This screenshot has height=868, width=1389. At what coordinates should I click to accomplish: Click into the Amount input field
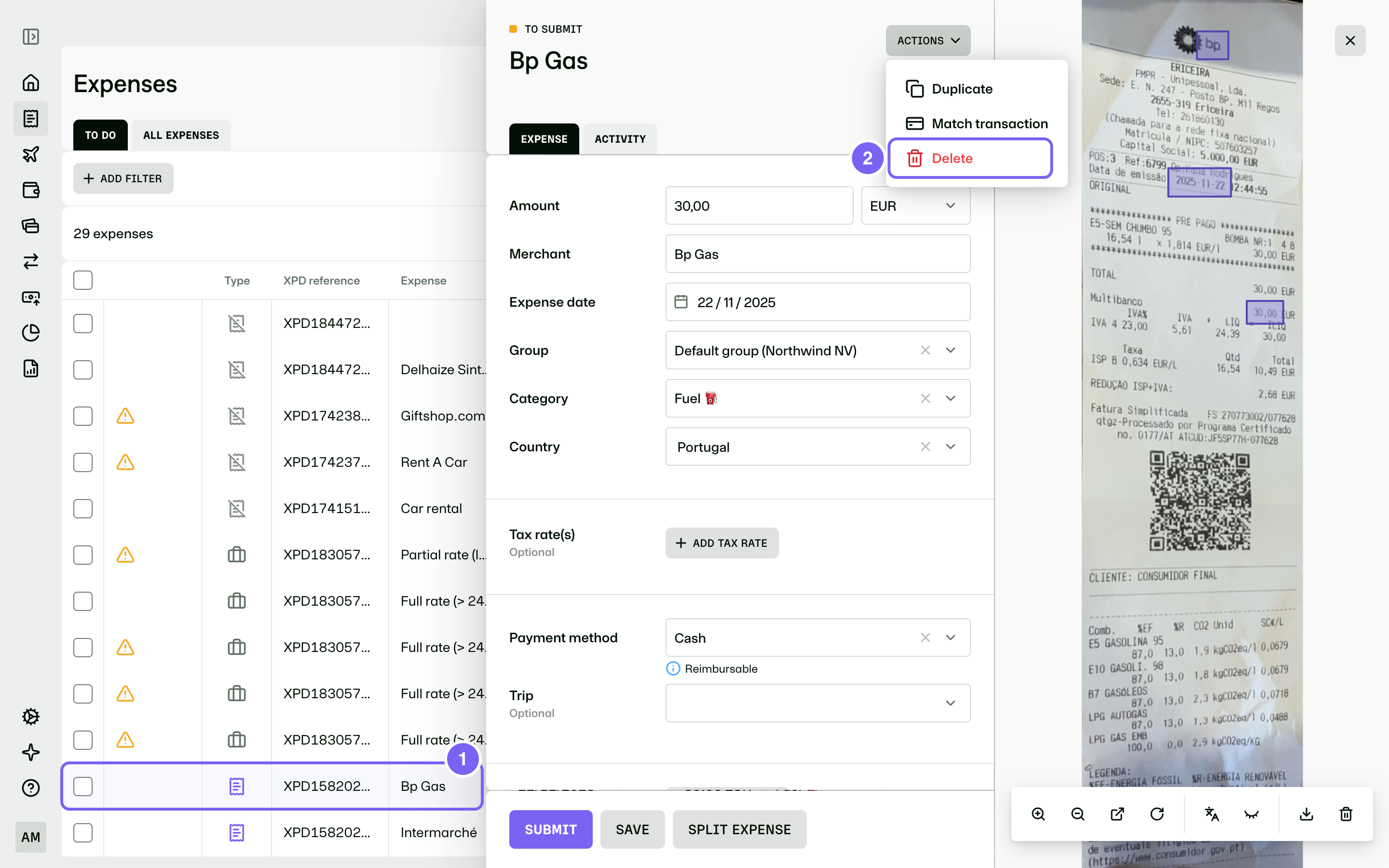point(759,205)
